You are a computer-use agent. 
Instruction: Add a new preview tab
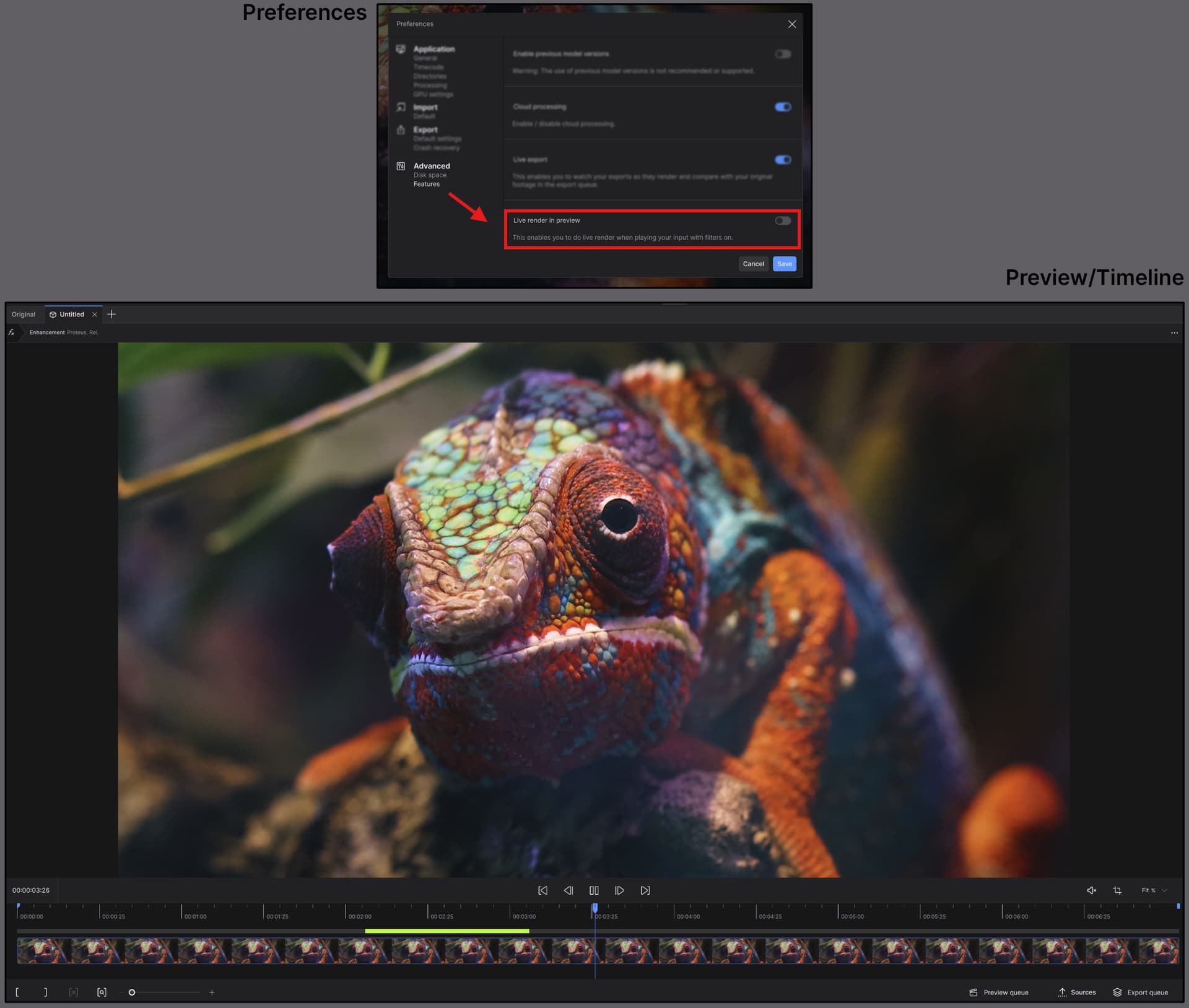click(x=111, y=315)
